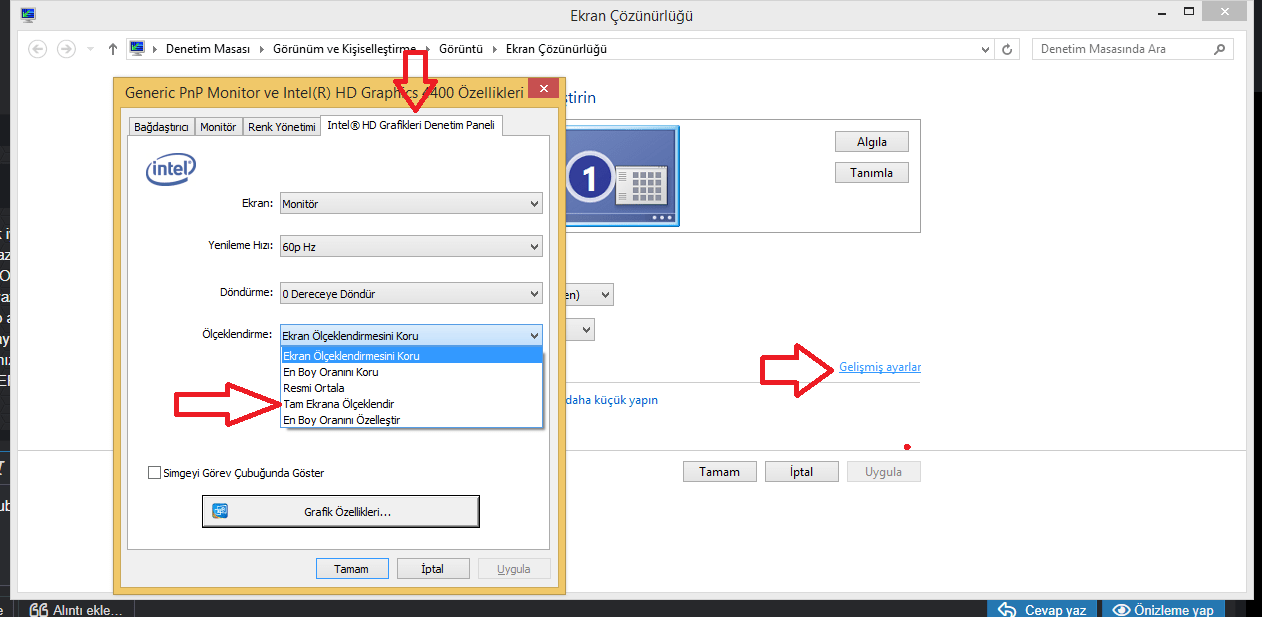
Task: Click the Önizleme yap button
Action: pos(1163,609)
